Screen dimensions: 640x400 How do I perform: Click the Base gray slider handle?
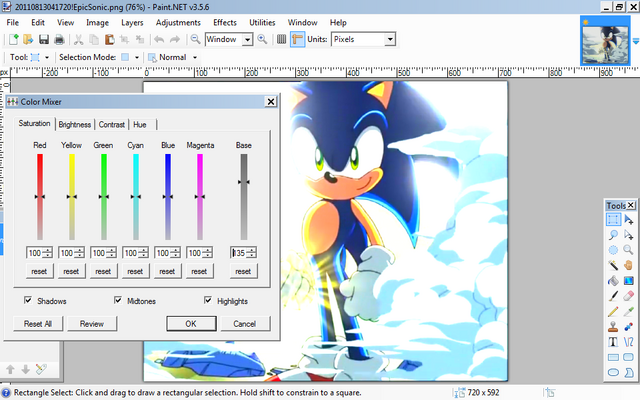(244, 182)
